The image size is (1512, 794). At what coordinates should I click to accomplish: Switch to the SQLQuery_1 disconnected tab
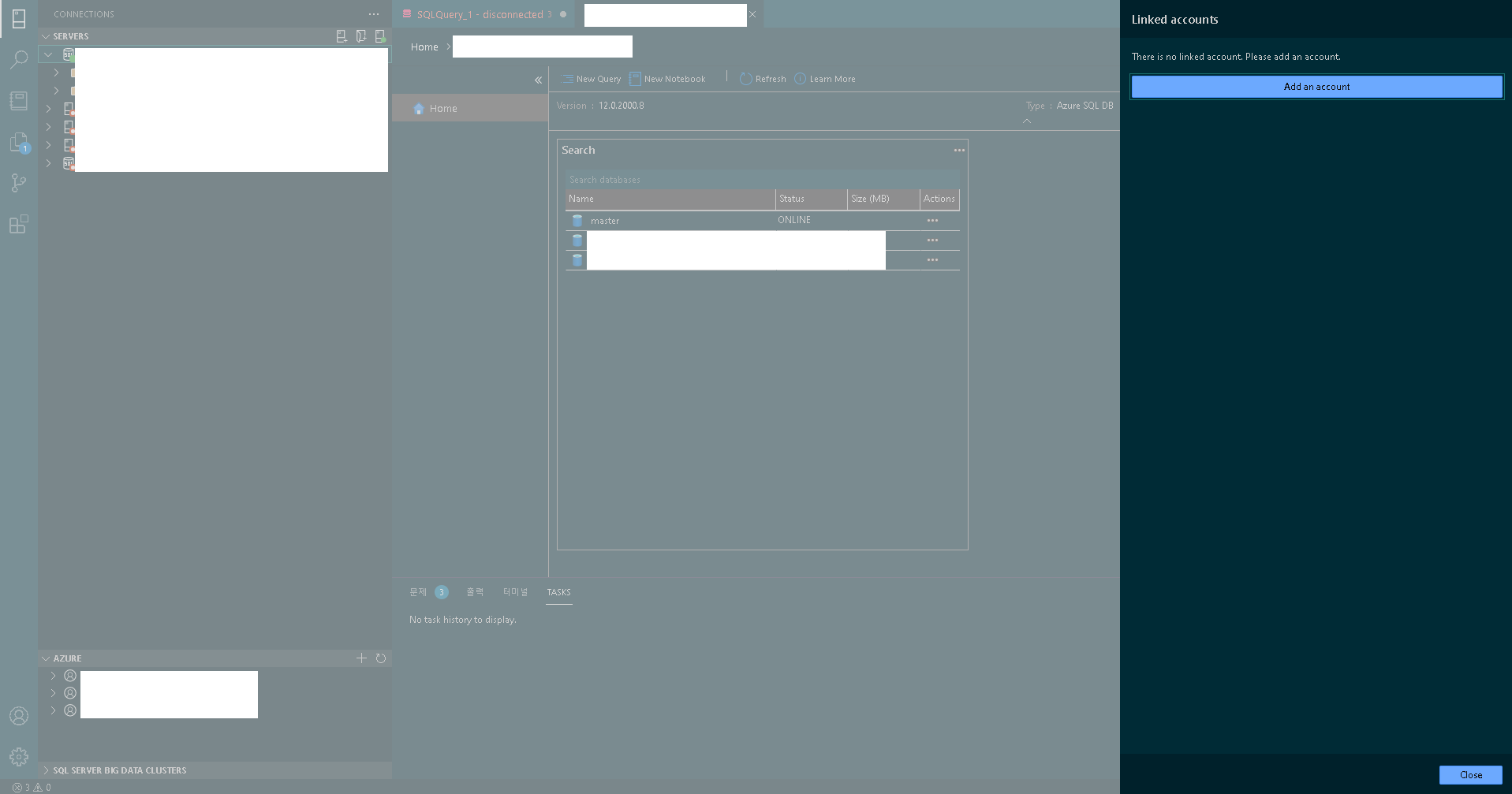[x=480, y=14]
